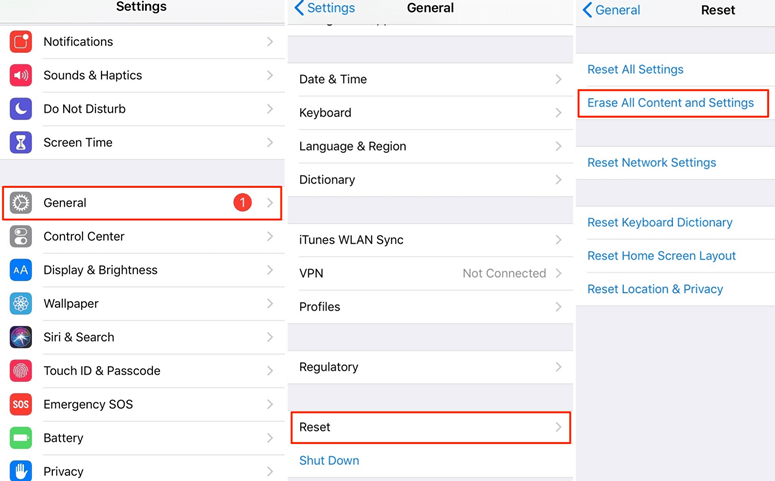Viewport: 775px width, 481px height.
Task: Select the Screen Time hourglass icon
Action: [21, 143]
